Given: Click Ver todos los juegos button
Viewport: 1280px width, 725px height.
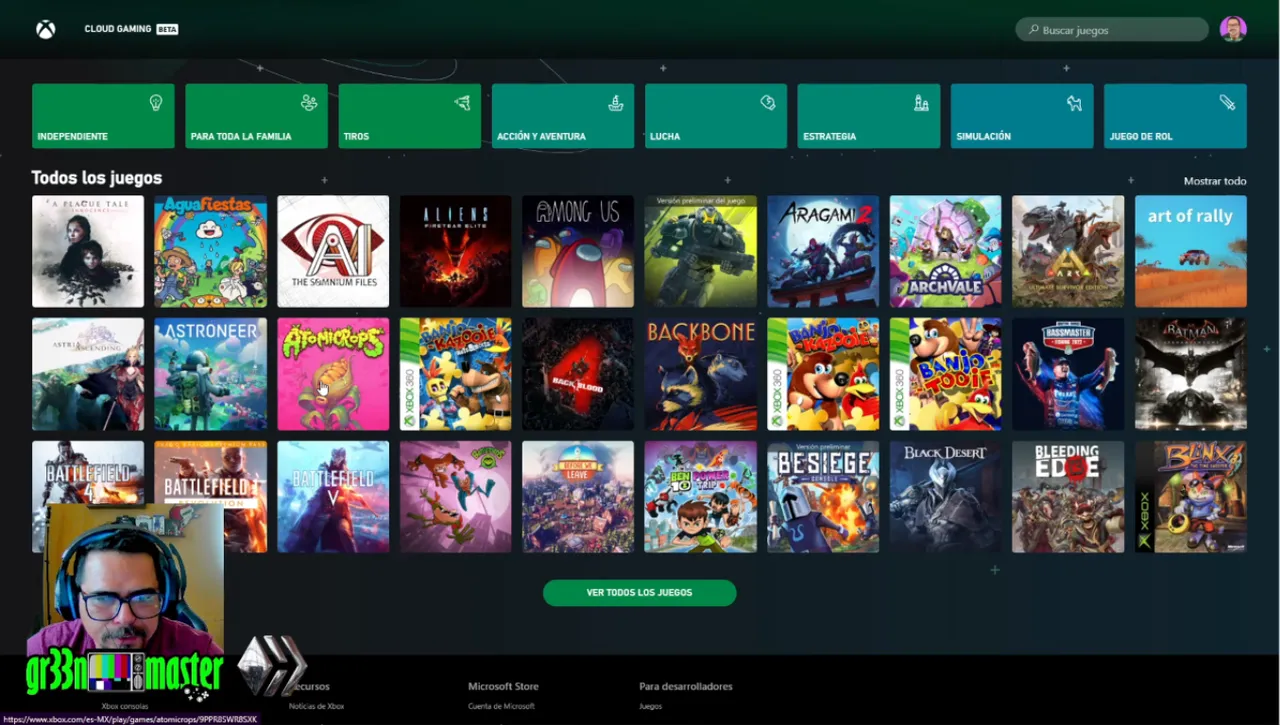Looking at the screenshot, I should click(640, 593).
